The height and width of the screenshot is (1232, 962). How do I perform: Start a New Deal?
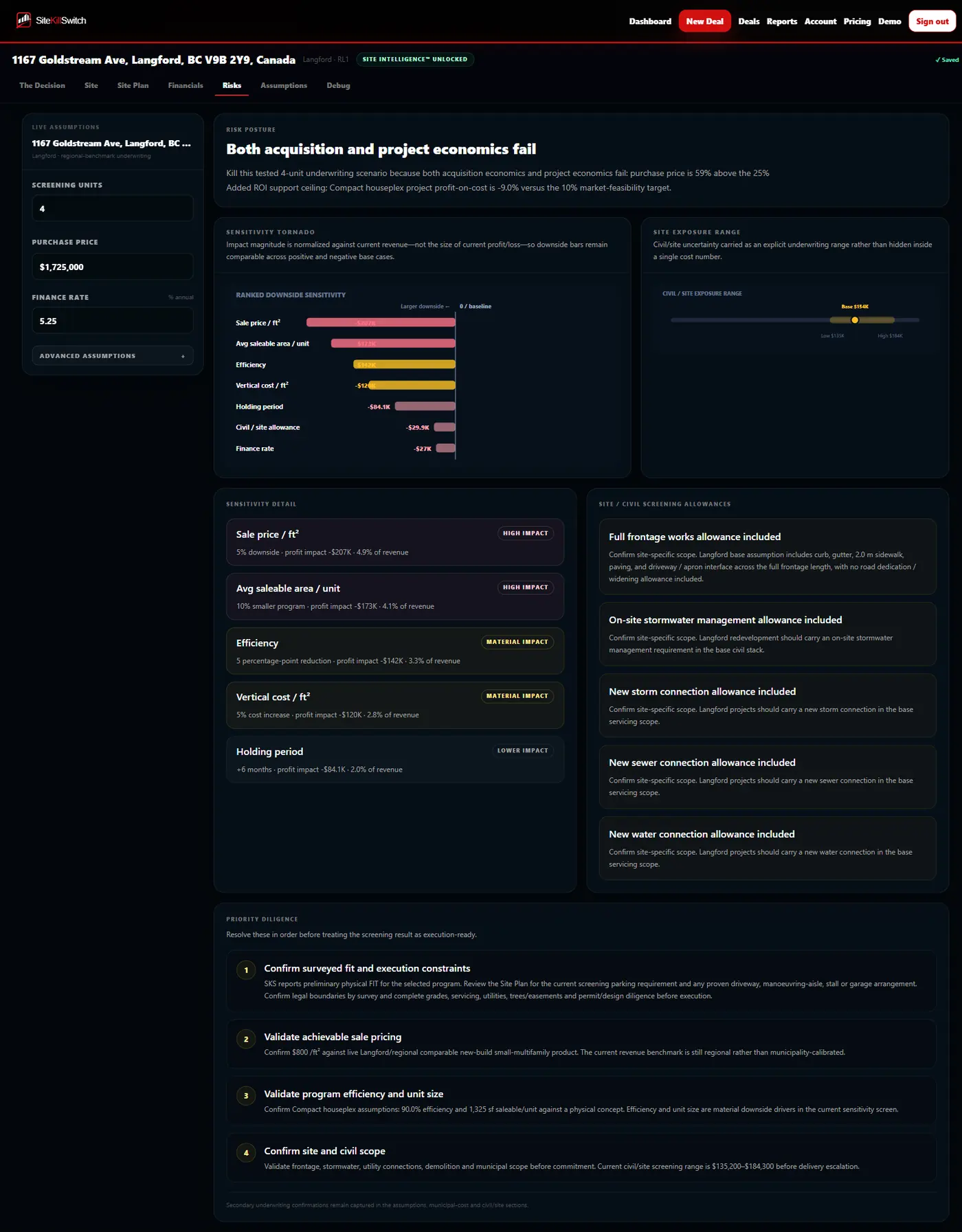[704, 21]
